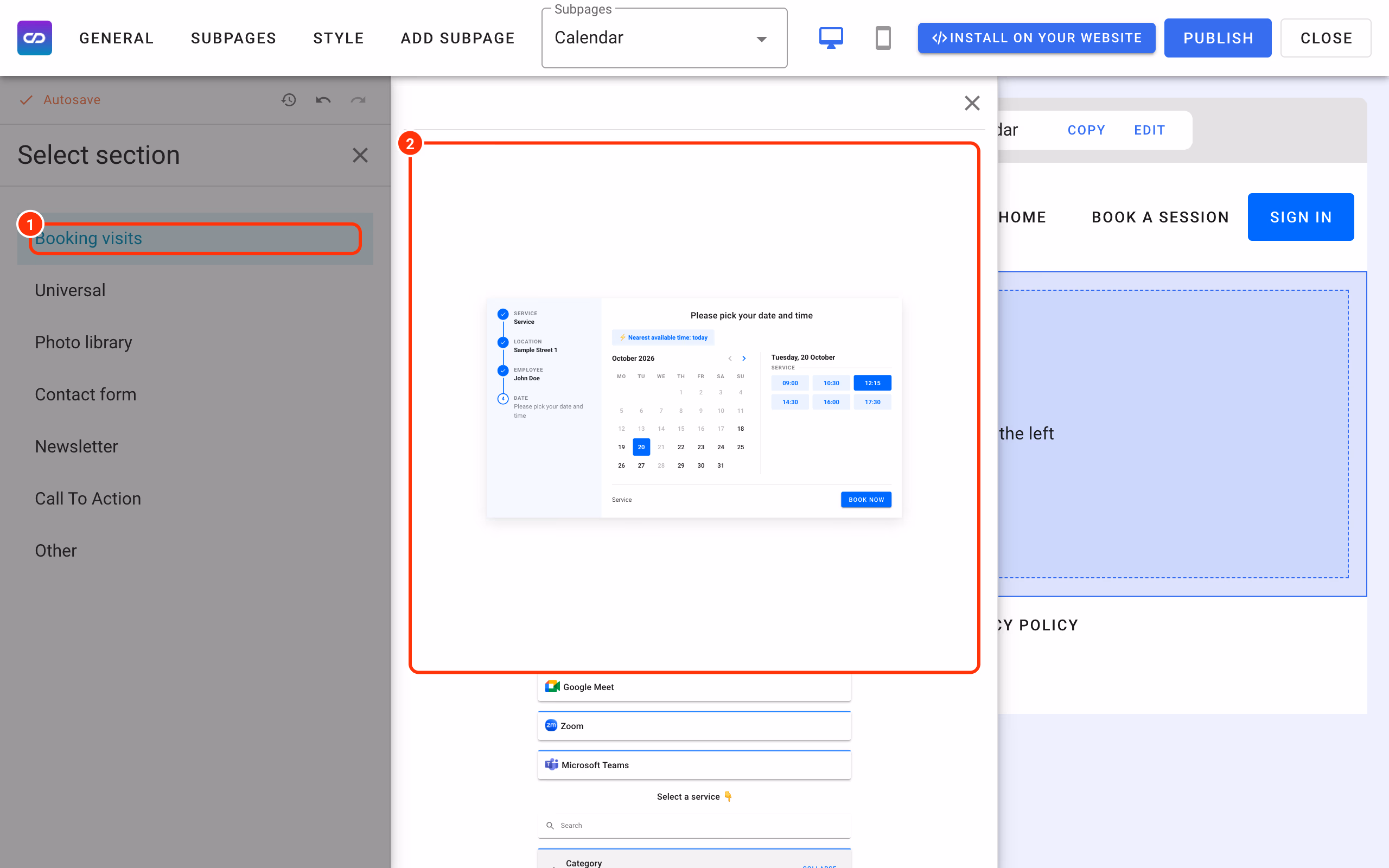Screen dimensions: 1389x868
Task: Close the Select section panel
Action: pos(360,155)
